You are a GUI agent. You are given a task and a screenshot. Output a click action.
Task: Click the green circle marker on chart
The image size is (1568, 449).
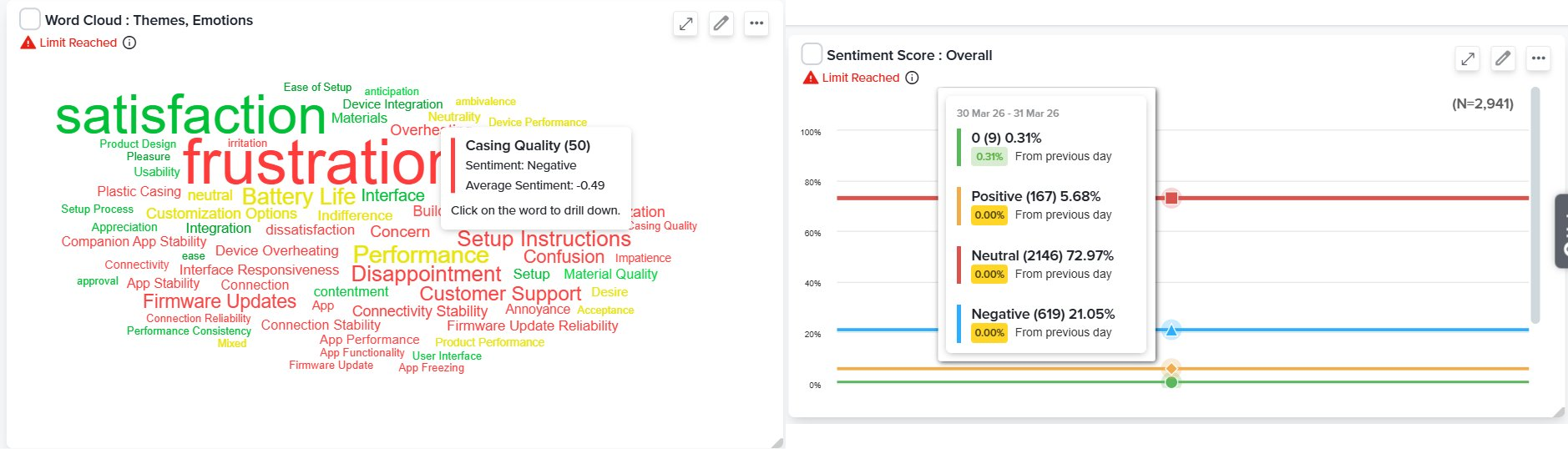click(1171, 382)
